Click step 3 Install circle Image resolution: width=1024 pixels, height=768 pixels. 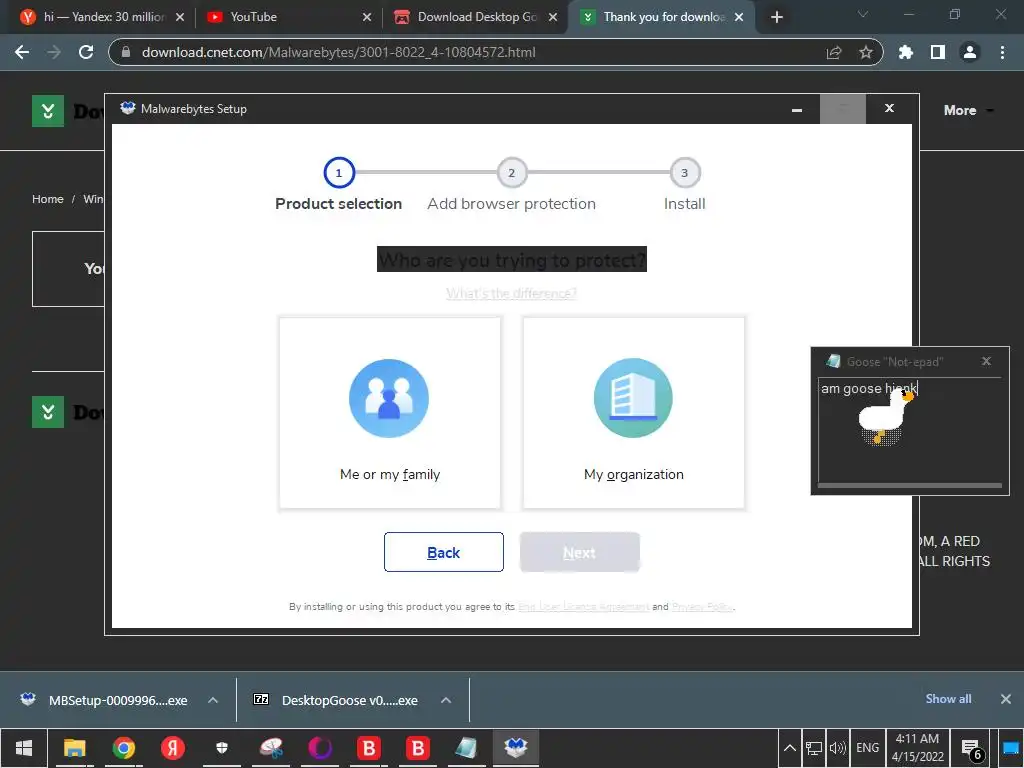tap(684, 173)
